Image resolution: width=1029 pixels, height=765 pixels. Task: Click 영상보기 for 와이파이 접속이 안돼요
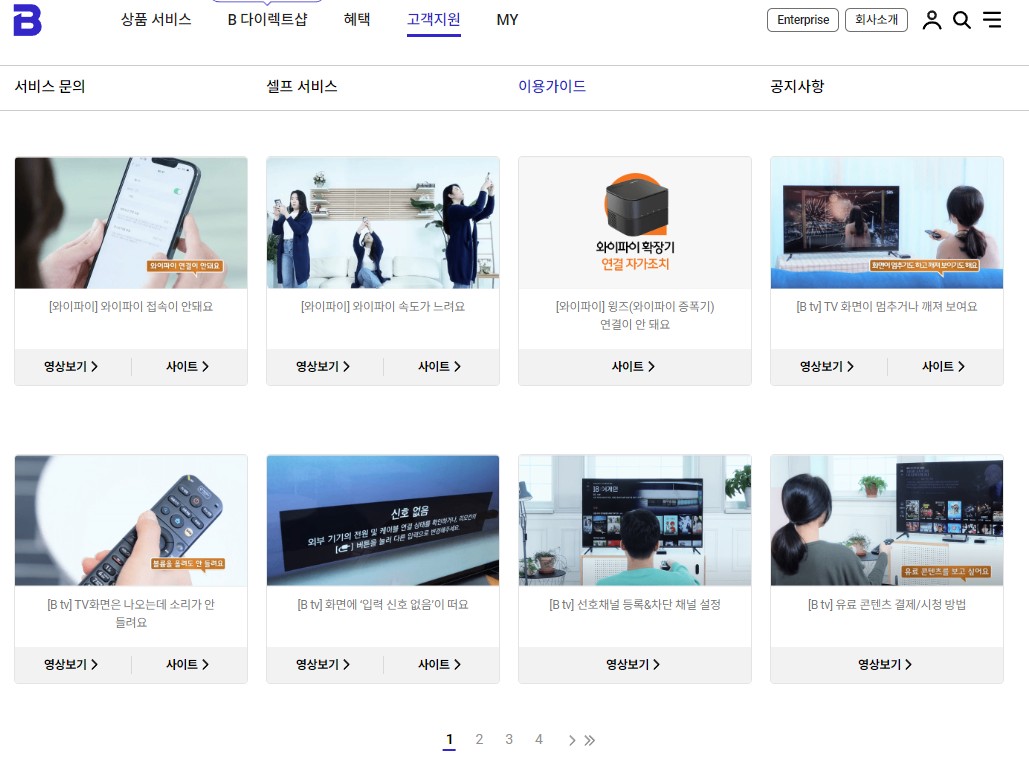(x=71, y=367)
